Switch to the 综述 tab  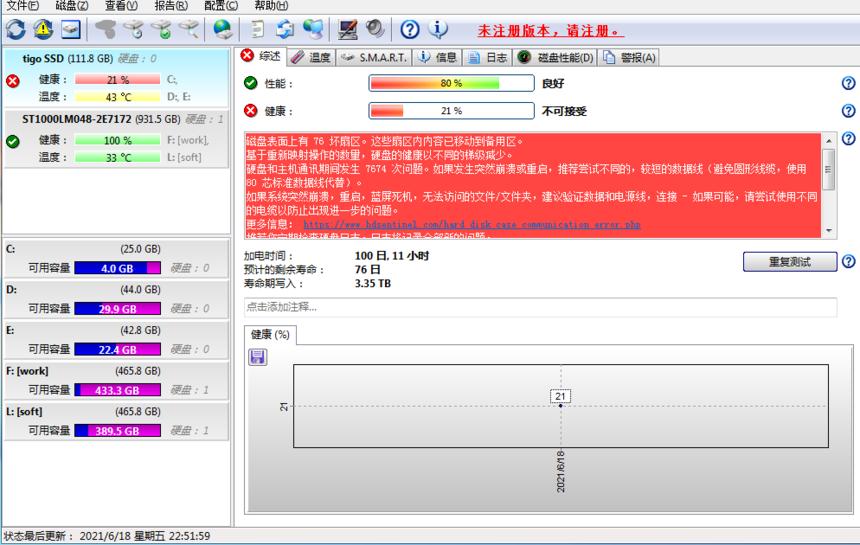(262, 56)
